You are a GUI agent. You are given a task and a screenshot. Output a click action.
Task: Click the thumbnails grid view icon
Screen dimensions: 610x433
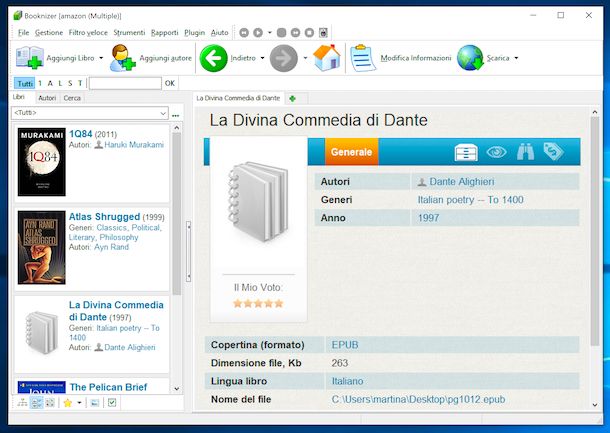[50, 403]
